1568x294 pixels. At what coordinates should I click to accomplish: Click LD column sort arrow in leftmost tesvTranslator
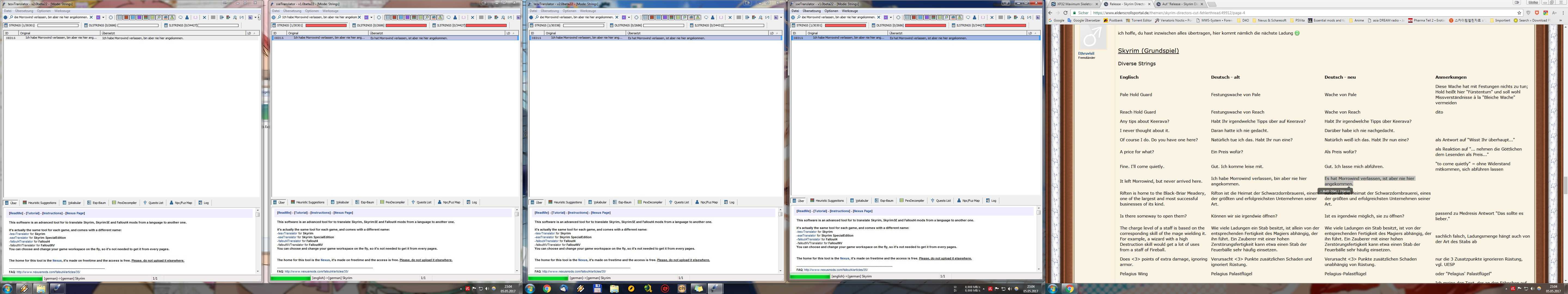tap(255, 33)
